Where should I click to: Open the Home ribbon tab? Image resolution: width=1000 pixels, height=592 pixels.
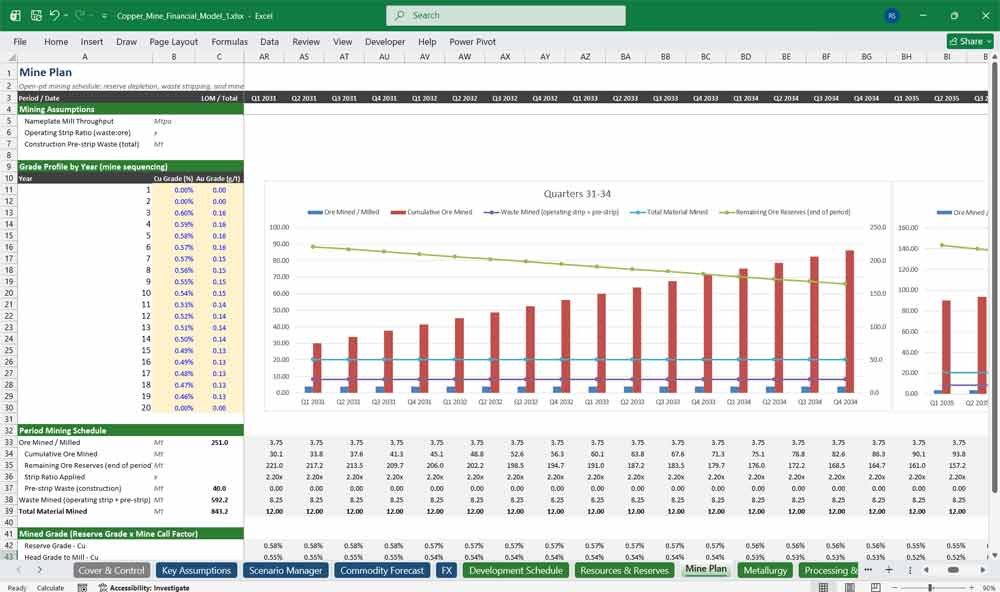(x=56, y=41)
